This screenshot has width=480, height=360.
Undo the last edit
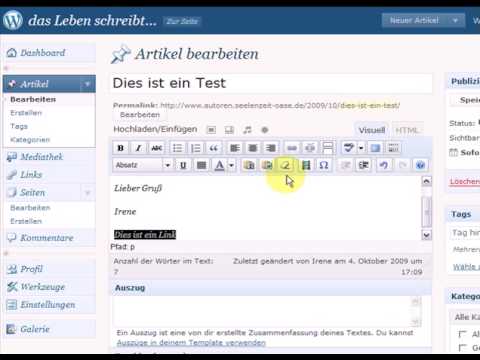pos(383,165)
